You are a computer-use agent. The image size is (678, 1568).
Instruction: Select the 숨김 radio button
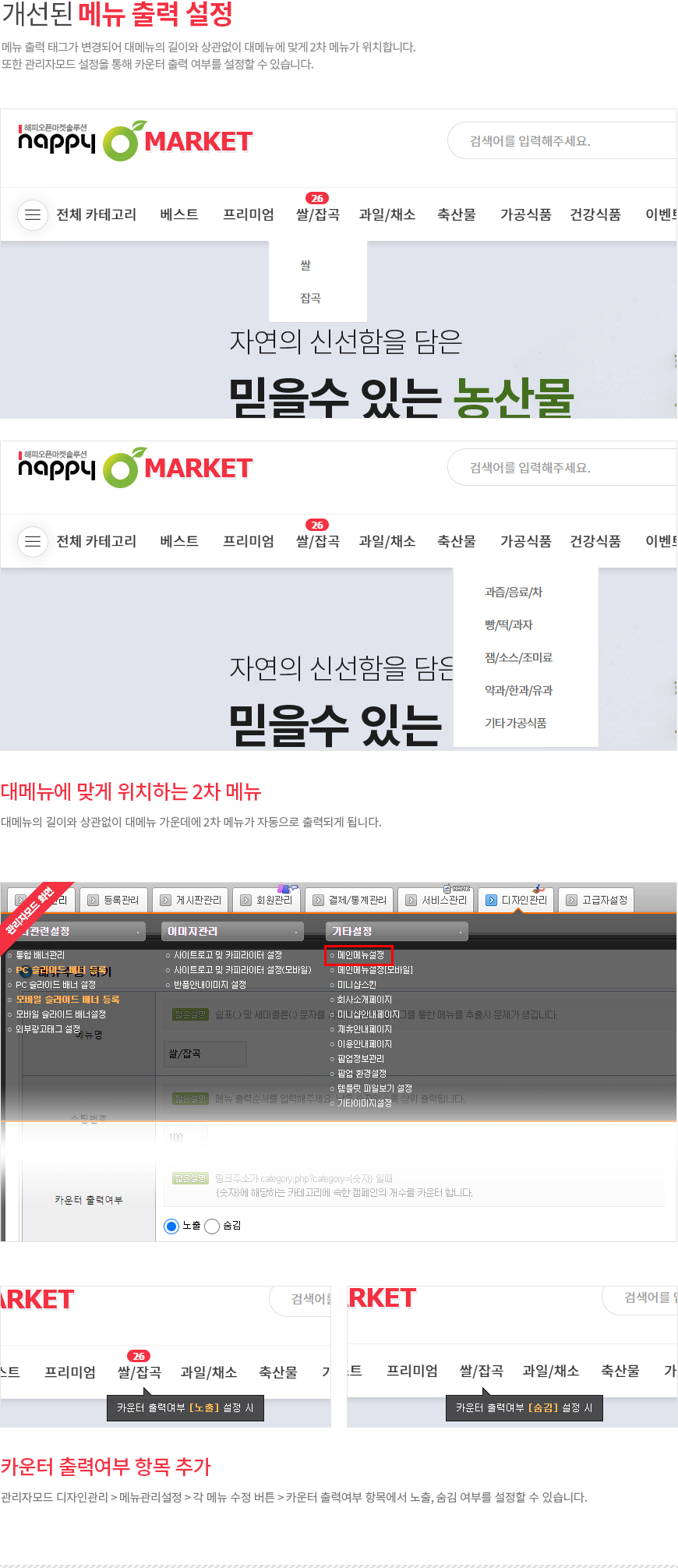(212, 1226)
